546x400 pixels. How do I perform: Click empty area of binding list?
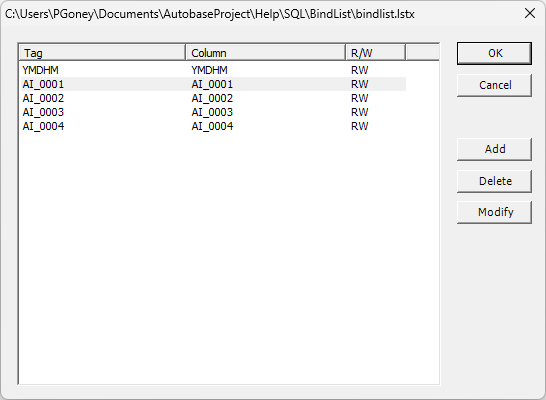[229, 258]
